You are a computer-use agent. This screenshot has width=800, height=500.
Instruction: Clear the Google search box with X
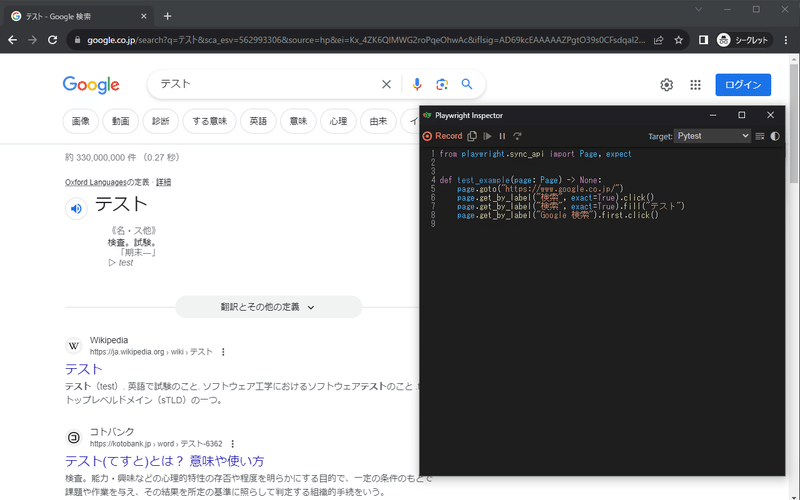(x=386, y=84)
